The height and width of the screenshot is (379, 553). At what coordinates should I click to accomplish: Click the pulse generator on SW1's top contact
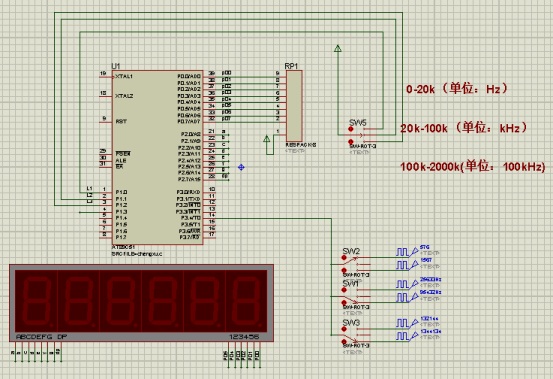[406, 284]
